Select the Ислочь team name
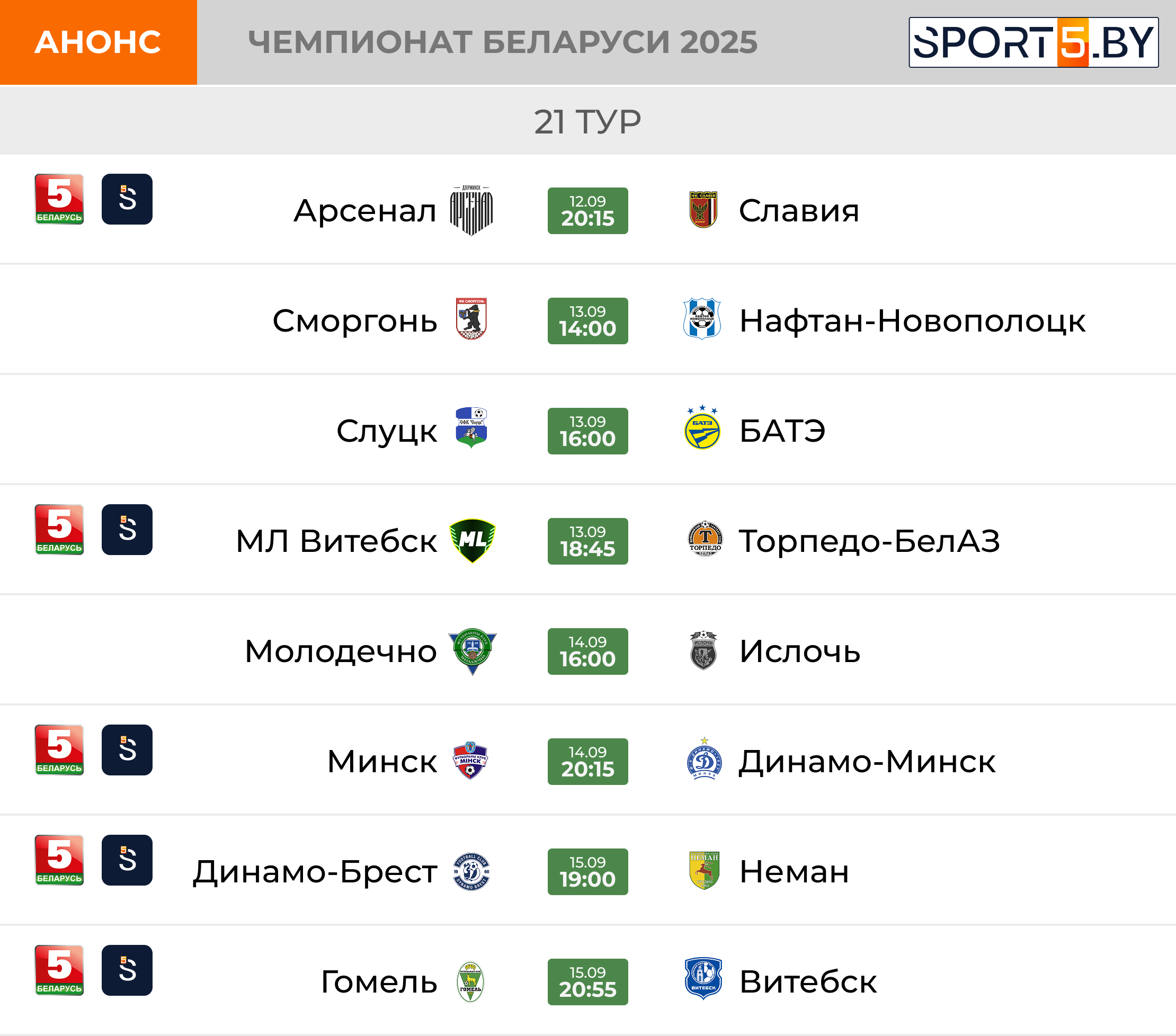This screenshot has width=1176, height=1036. coord(800,651)
